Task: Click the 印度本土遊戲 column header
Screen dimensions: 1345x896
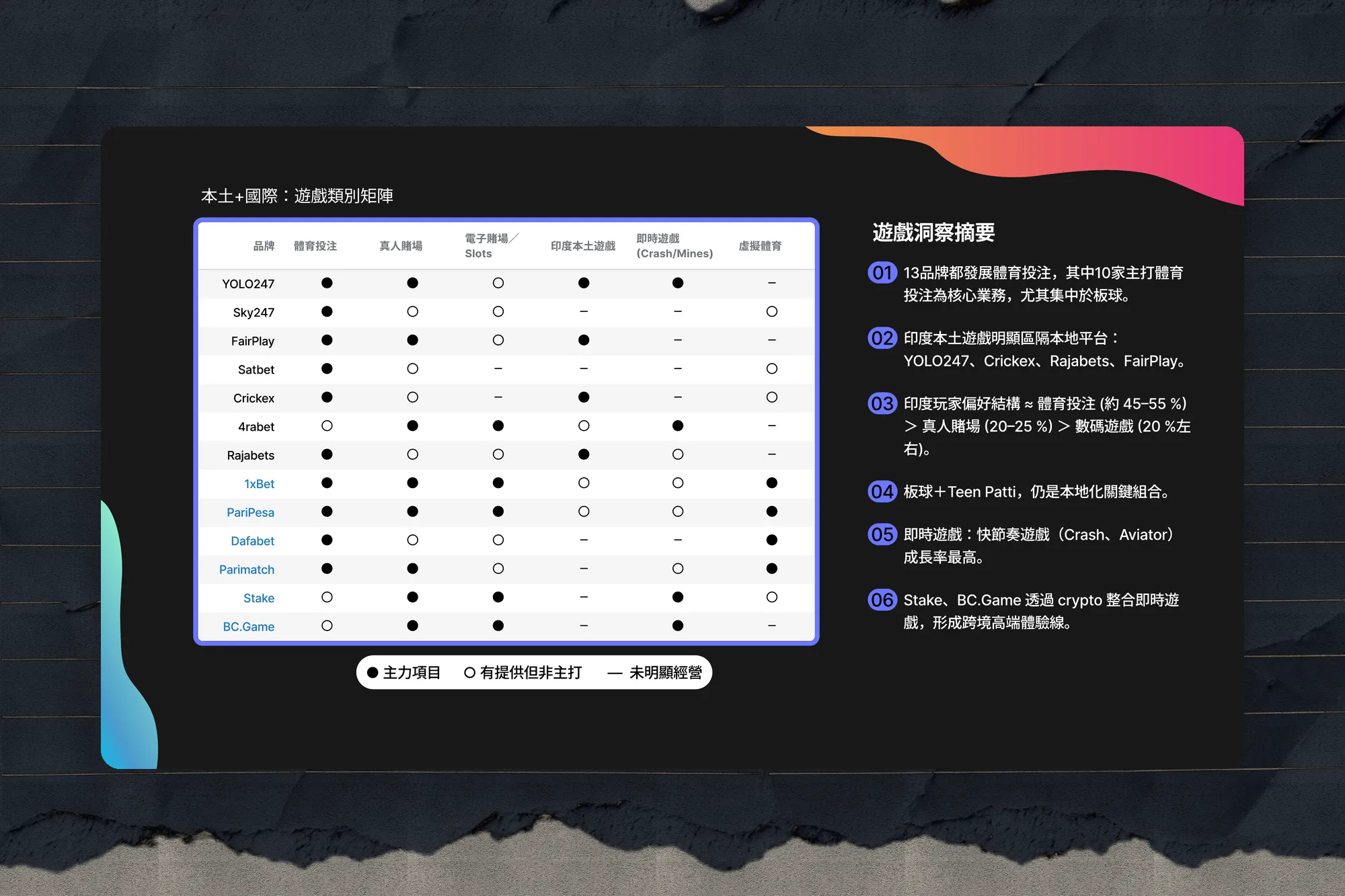Action: point(583,246)
